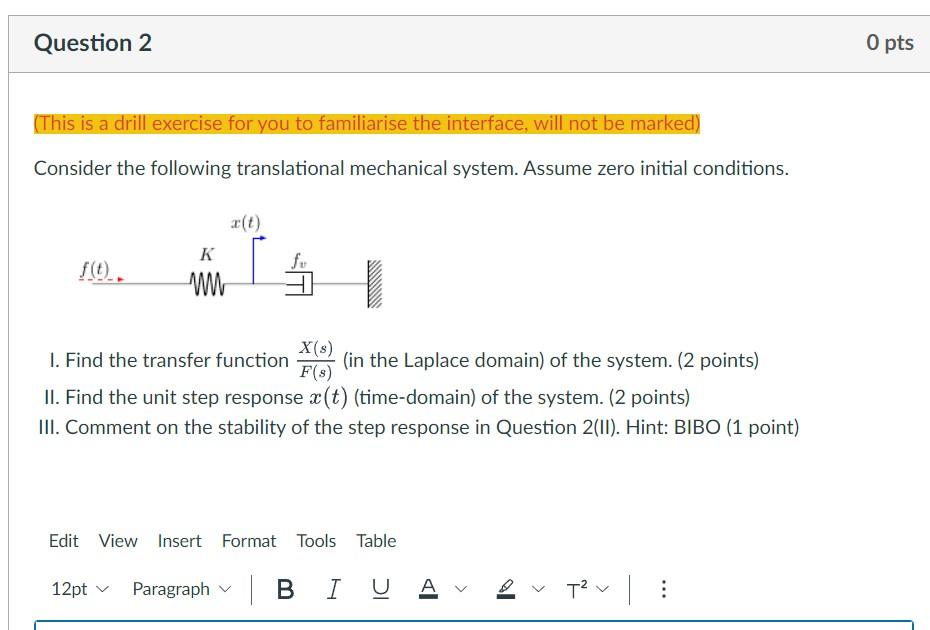The width and height of the screenshot is (930, 630).
Task: Open the View menu
Action: pyautogui.click(x=117, y=540)
